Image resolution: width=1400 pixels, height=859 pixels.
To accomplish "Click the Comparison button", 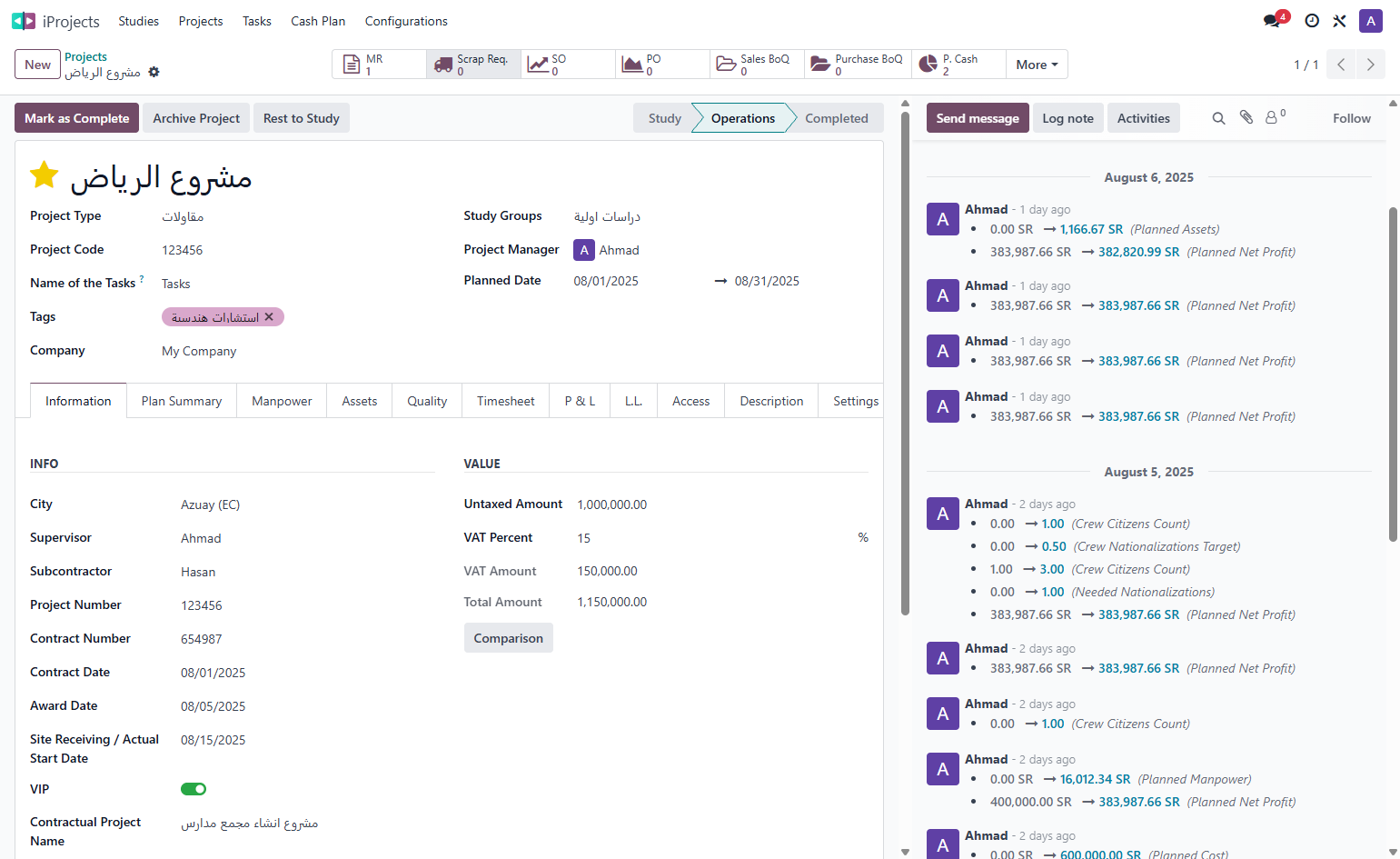I will [508, 638].
